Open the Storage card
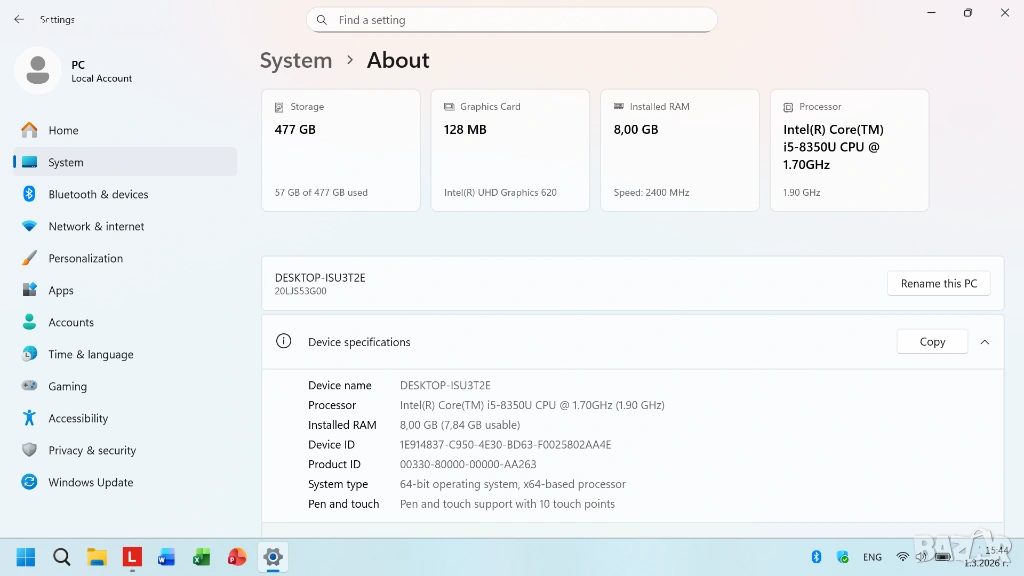 coord(340,150)
